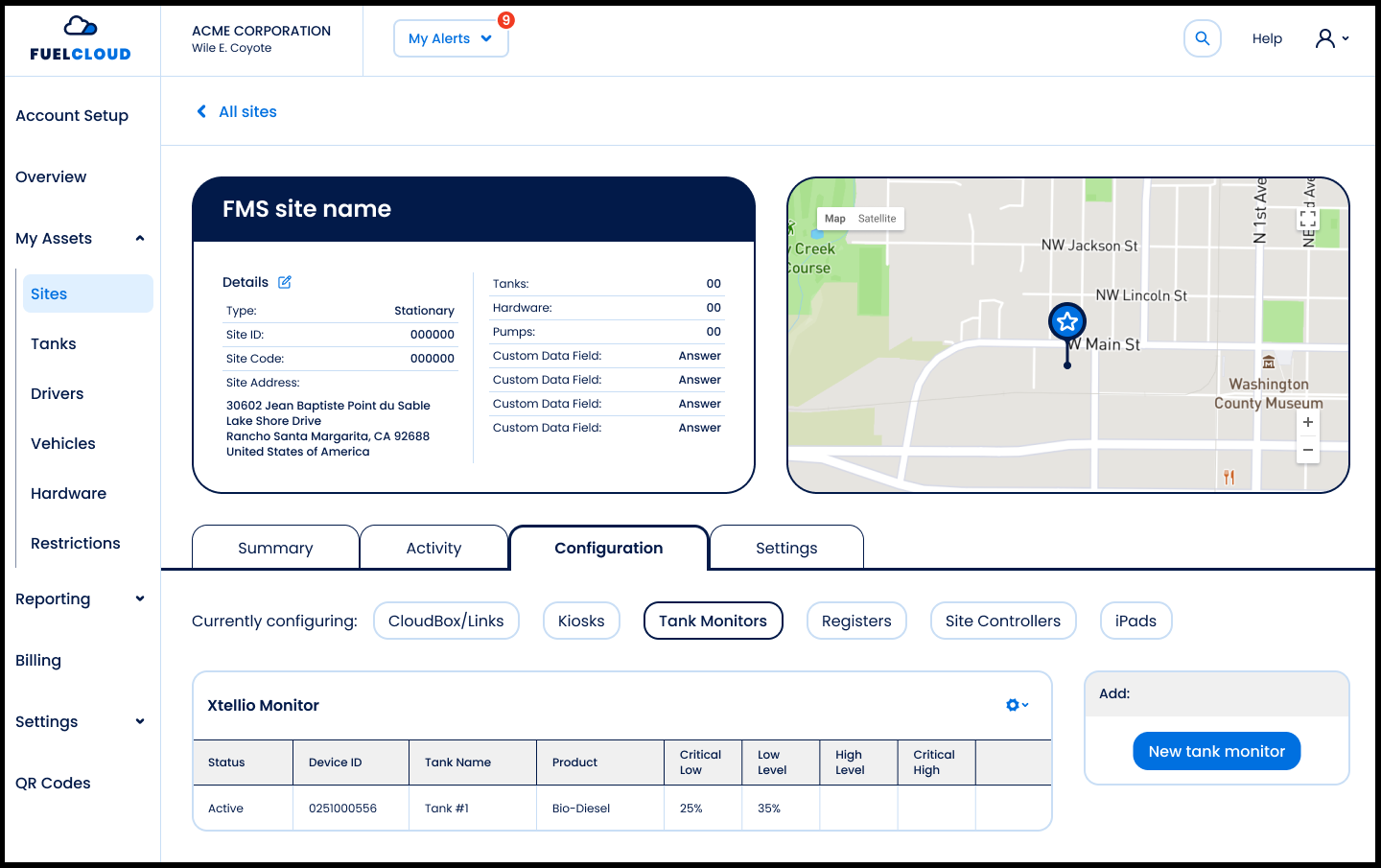This screenshot has height=868, width=1381.
Task: Open Tanks in the sidebar
Action: (54, 344)
